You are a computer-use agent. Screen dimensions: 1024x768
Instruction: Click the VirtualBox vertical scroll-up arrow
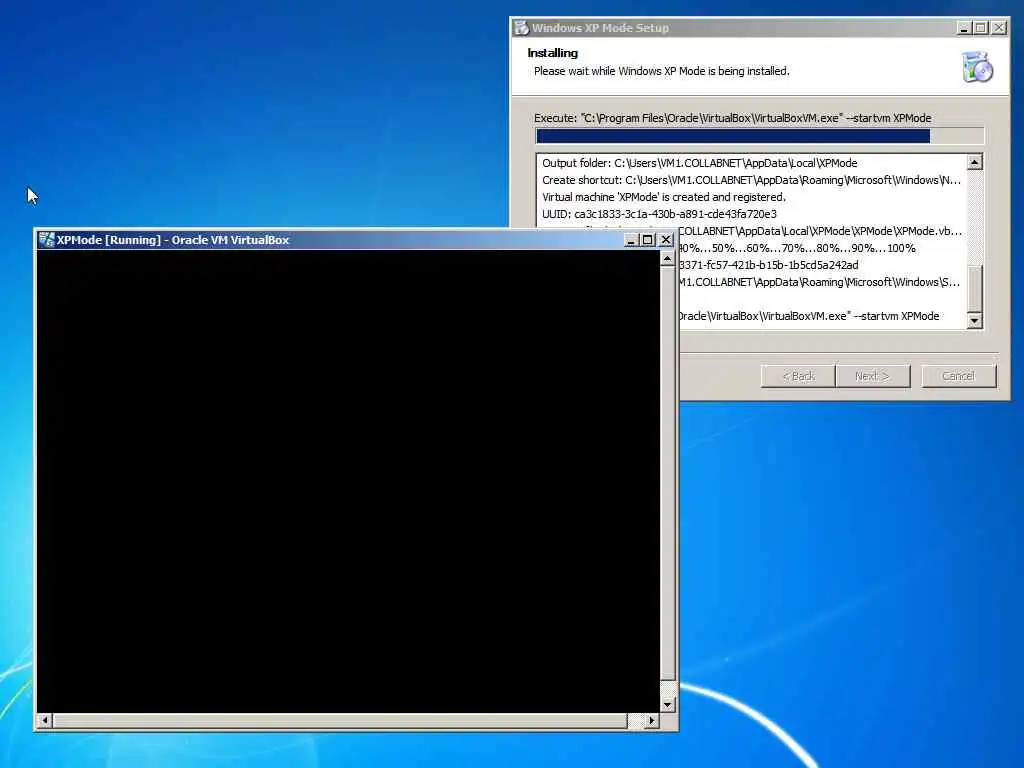pyautogui.click(x=667, y=259)
